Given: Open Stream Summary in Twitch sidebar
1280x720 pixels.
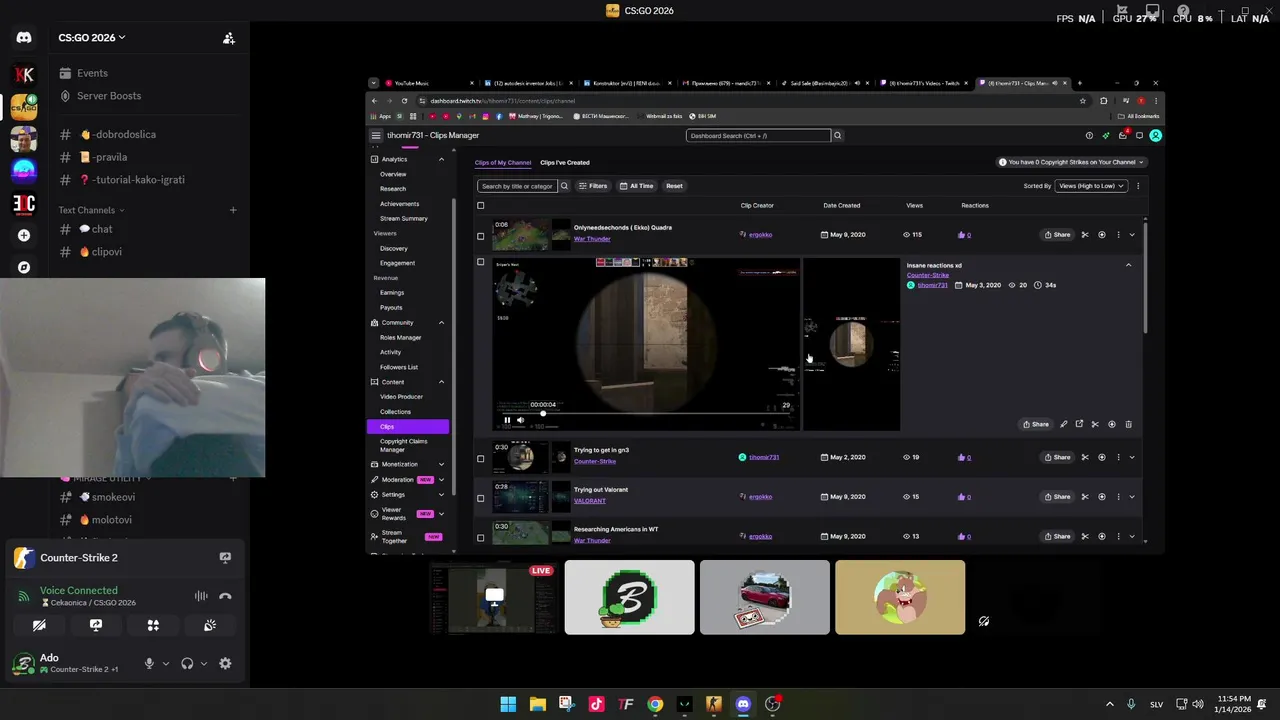Looking at the screenshot, I should point(404,218).
